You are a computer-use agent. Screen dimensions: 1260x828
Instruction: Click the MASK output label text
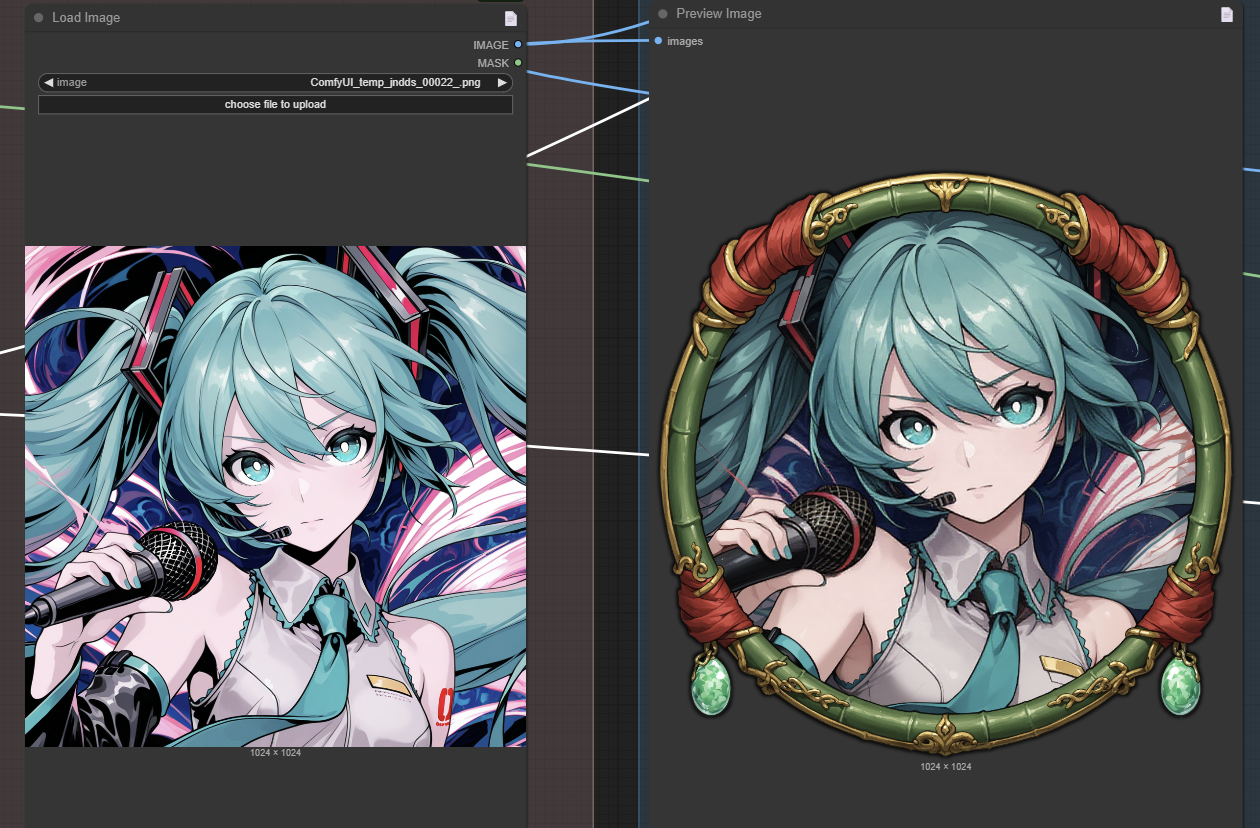tap(493, 63)
